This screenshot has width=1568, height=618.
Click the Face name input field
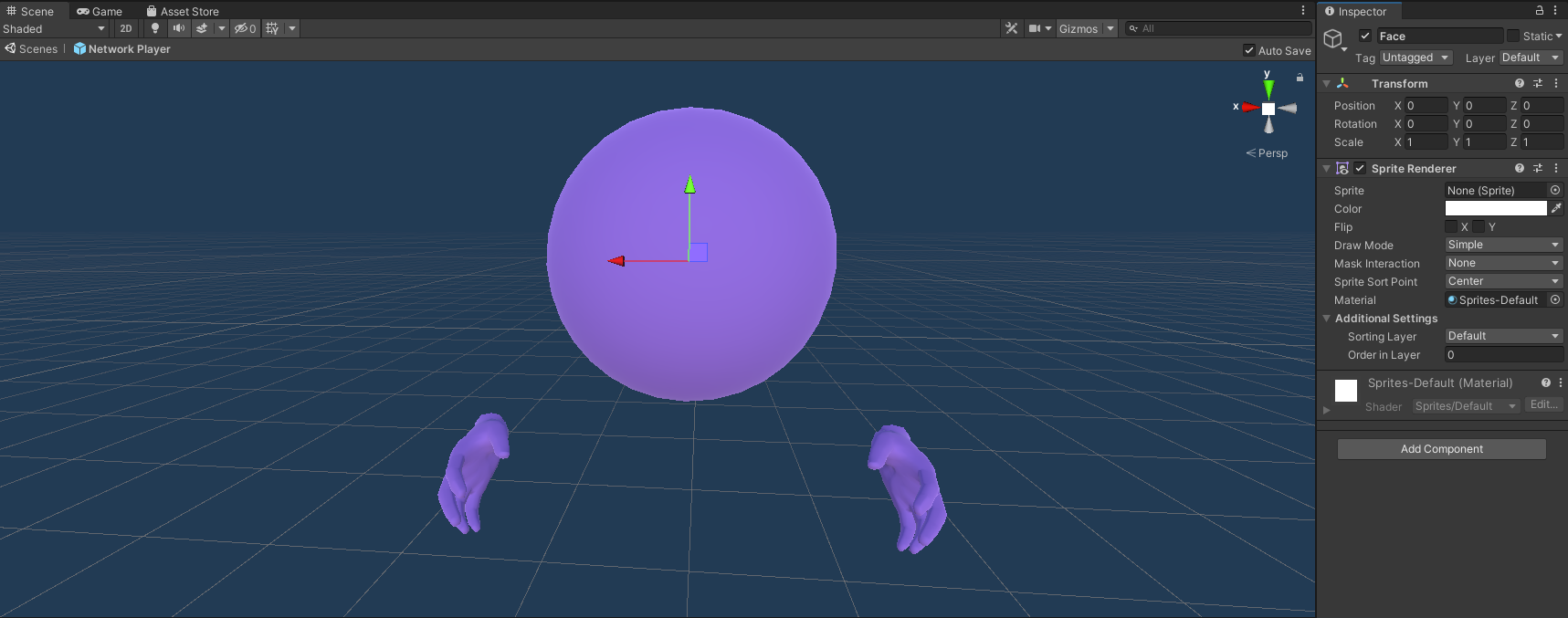click(1440, 36)
